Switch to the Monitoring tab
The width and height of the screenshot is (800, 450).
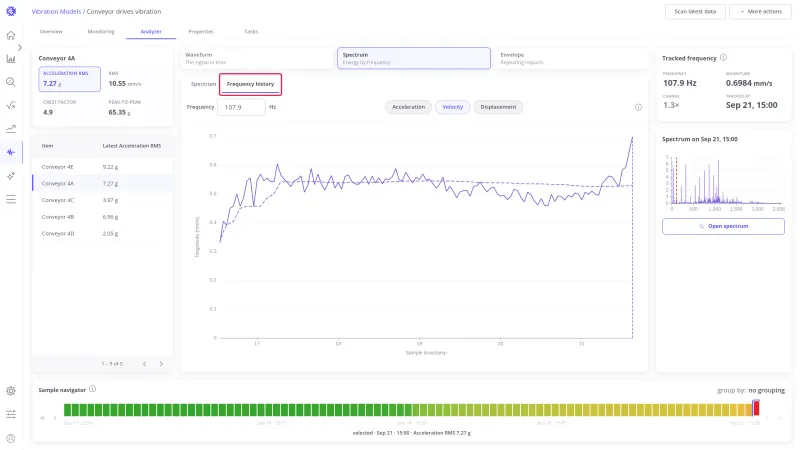click(101, 32)
